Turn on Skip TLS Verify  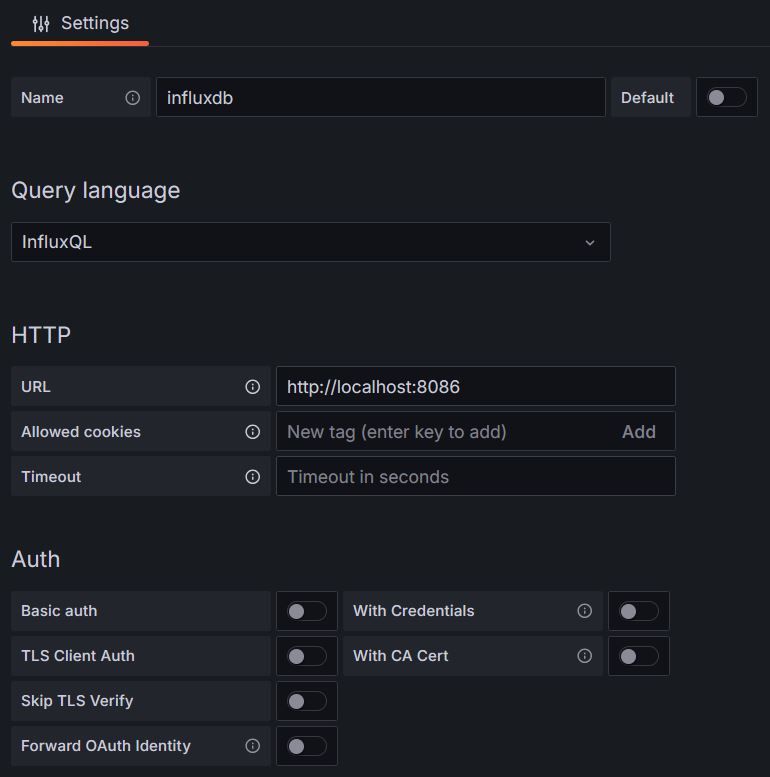click(x=306, y=701)
